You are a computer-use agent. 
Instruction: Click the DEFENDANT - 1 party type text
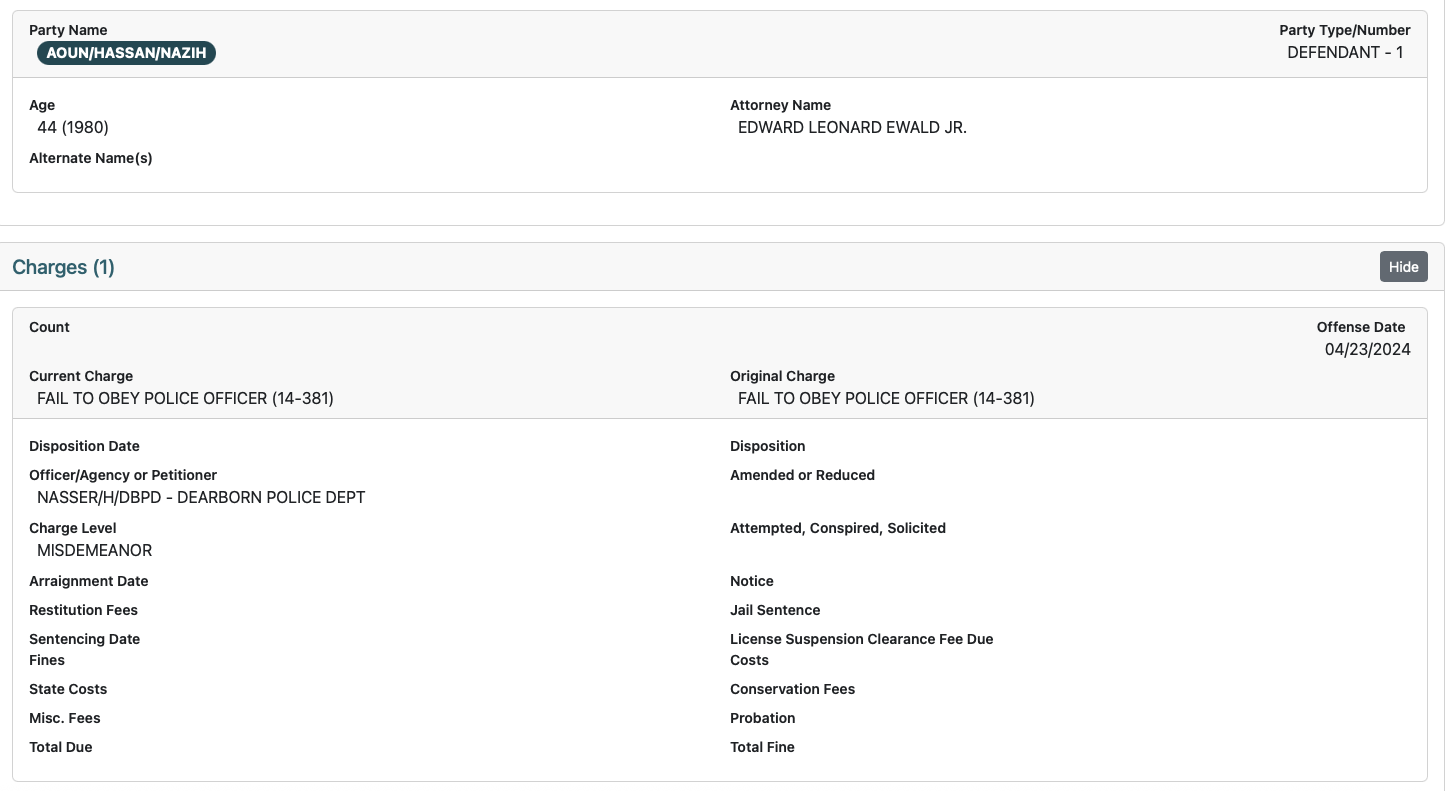1345,53
